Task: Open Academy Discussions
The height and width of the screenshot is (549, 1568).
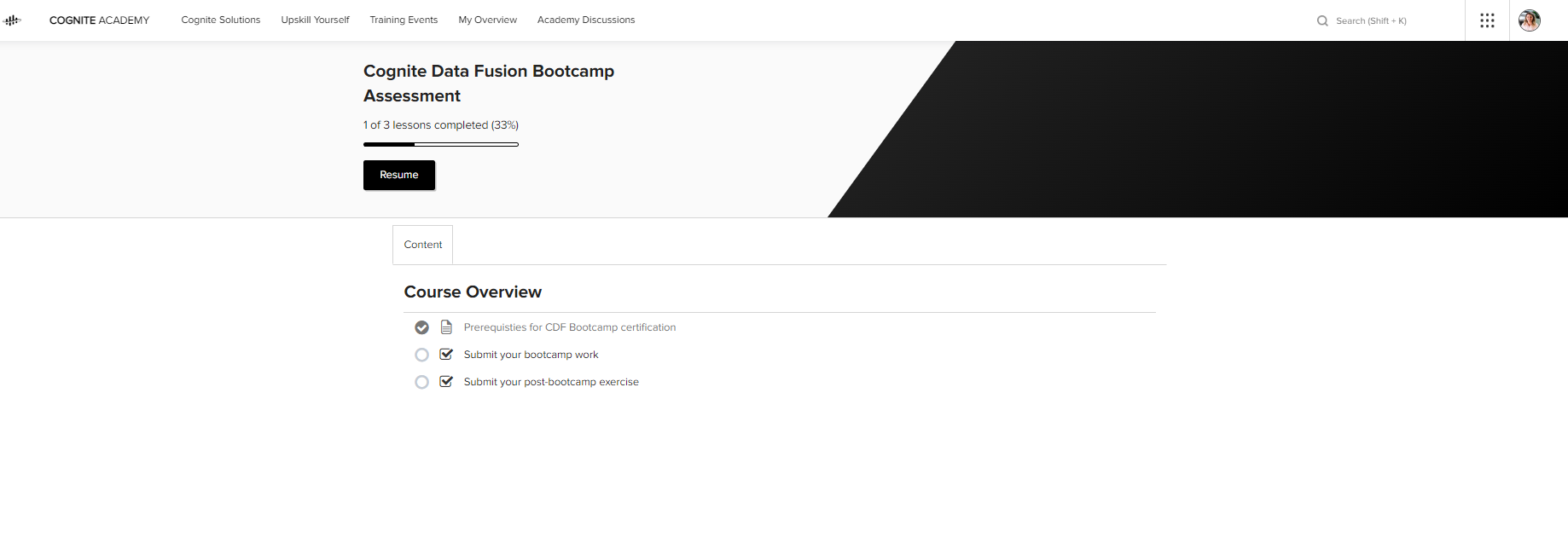Action: [586, 20]
